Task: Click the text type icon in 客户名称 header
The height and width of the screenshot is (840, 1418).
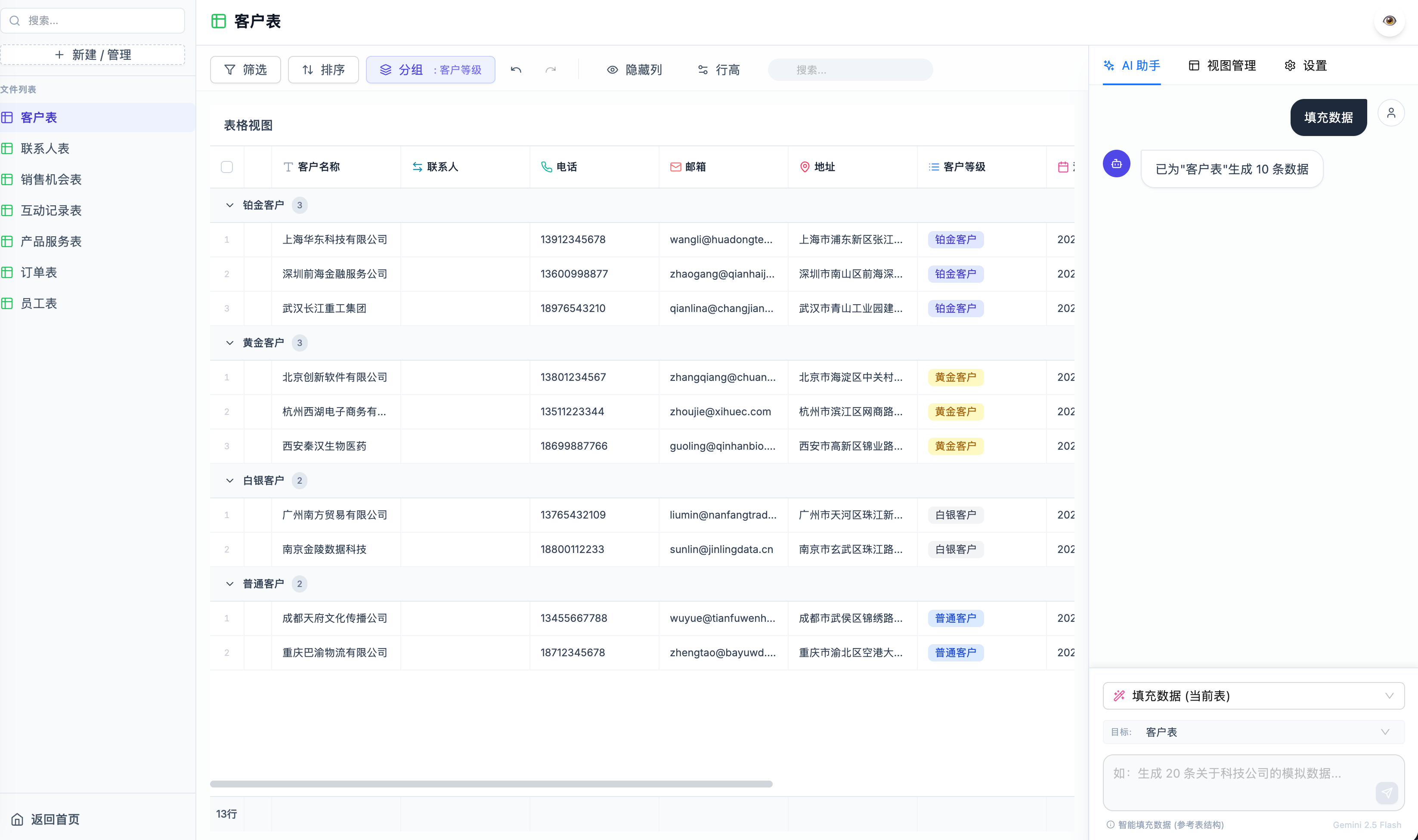Action: [288, 167]
